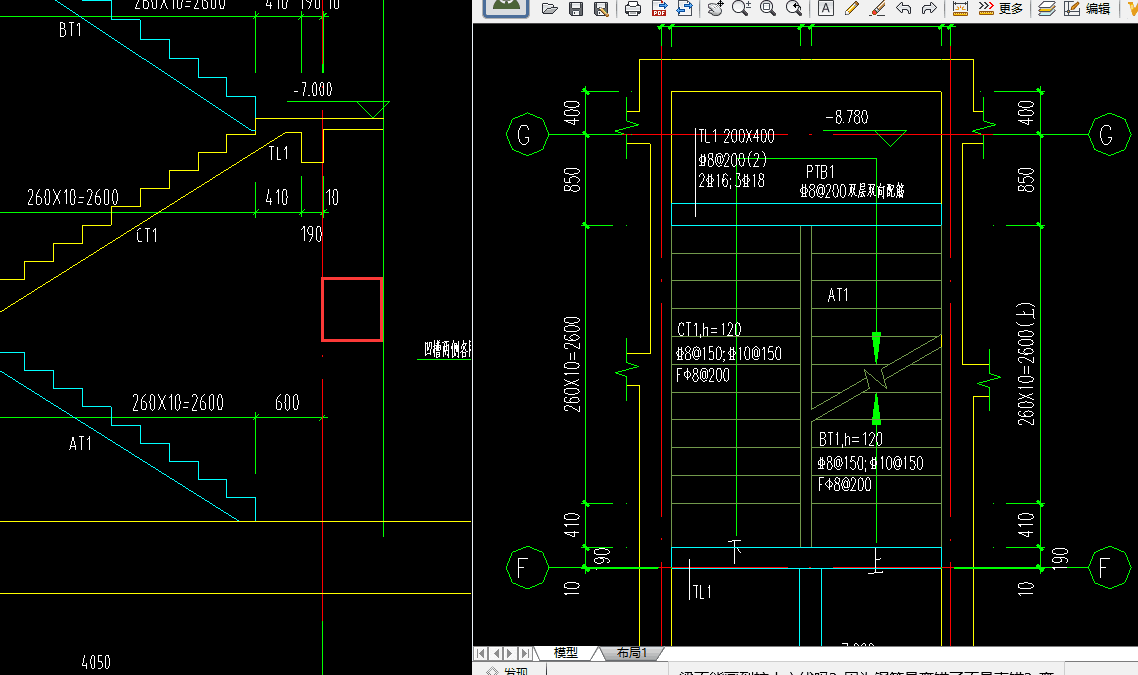The height and width of the screenshot is (675, 1138).
Task: Click the PTB1 slab label
Action: 821,173
